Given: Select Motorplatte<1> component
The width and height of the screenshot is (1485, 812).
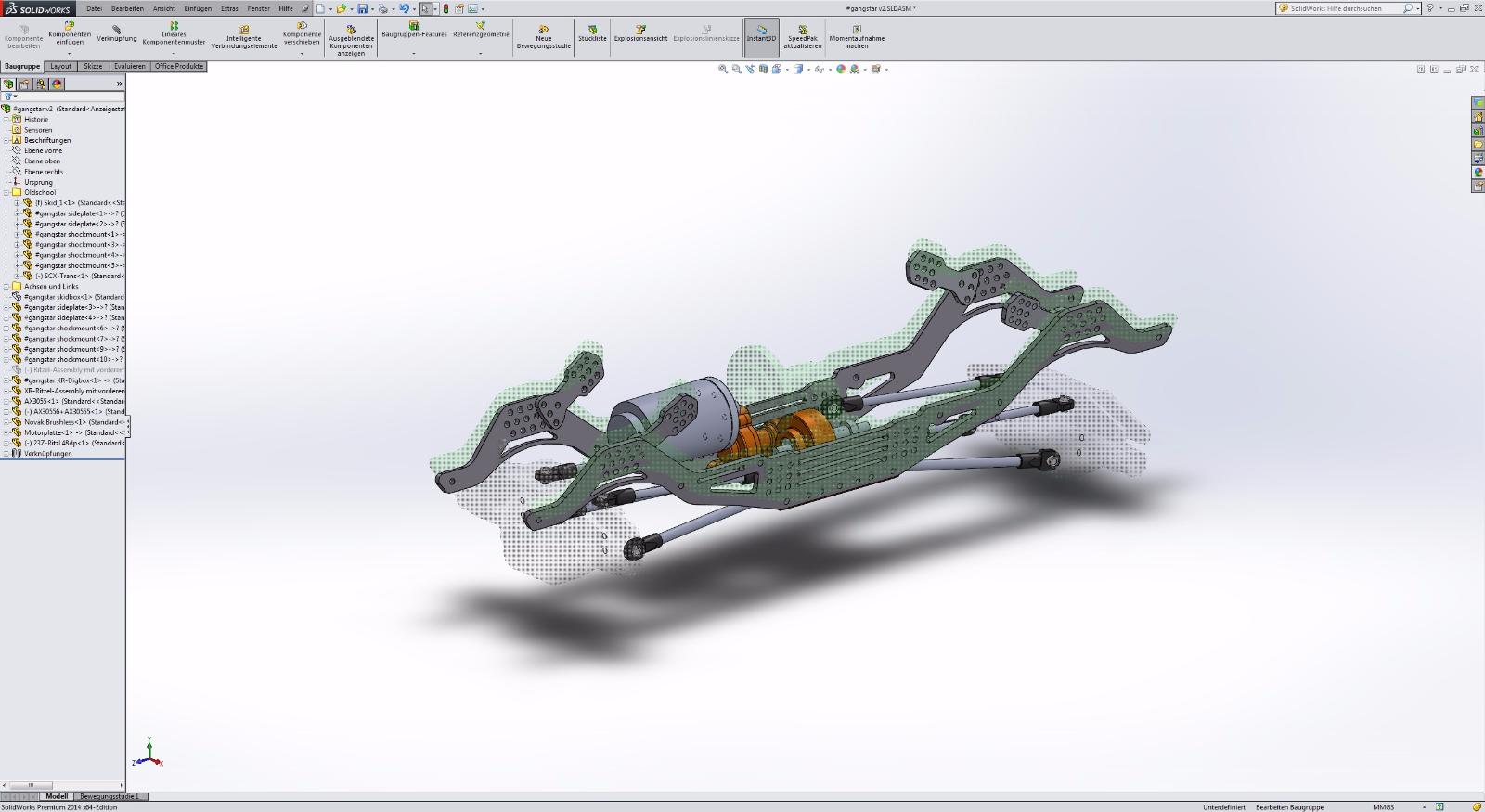Looking at the screenshot, I should click(67, 432).
